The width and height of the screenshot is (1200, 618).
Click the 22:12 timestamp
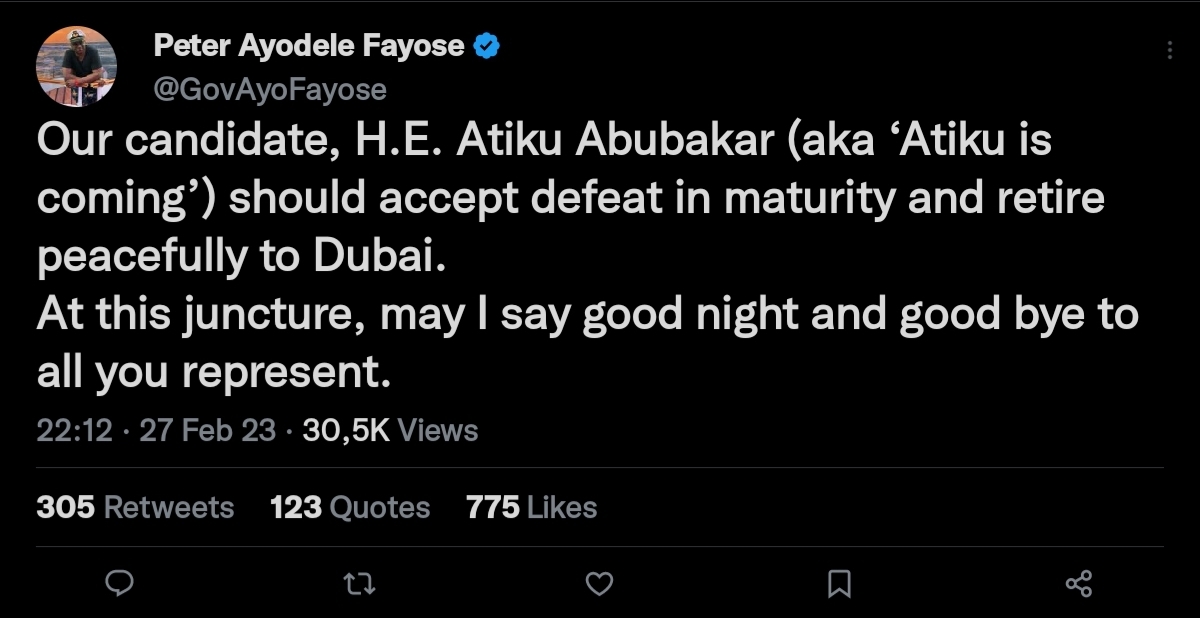tap(74, 431)
